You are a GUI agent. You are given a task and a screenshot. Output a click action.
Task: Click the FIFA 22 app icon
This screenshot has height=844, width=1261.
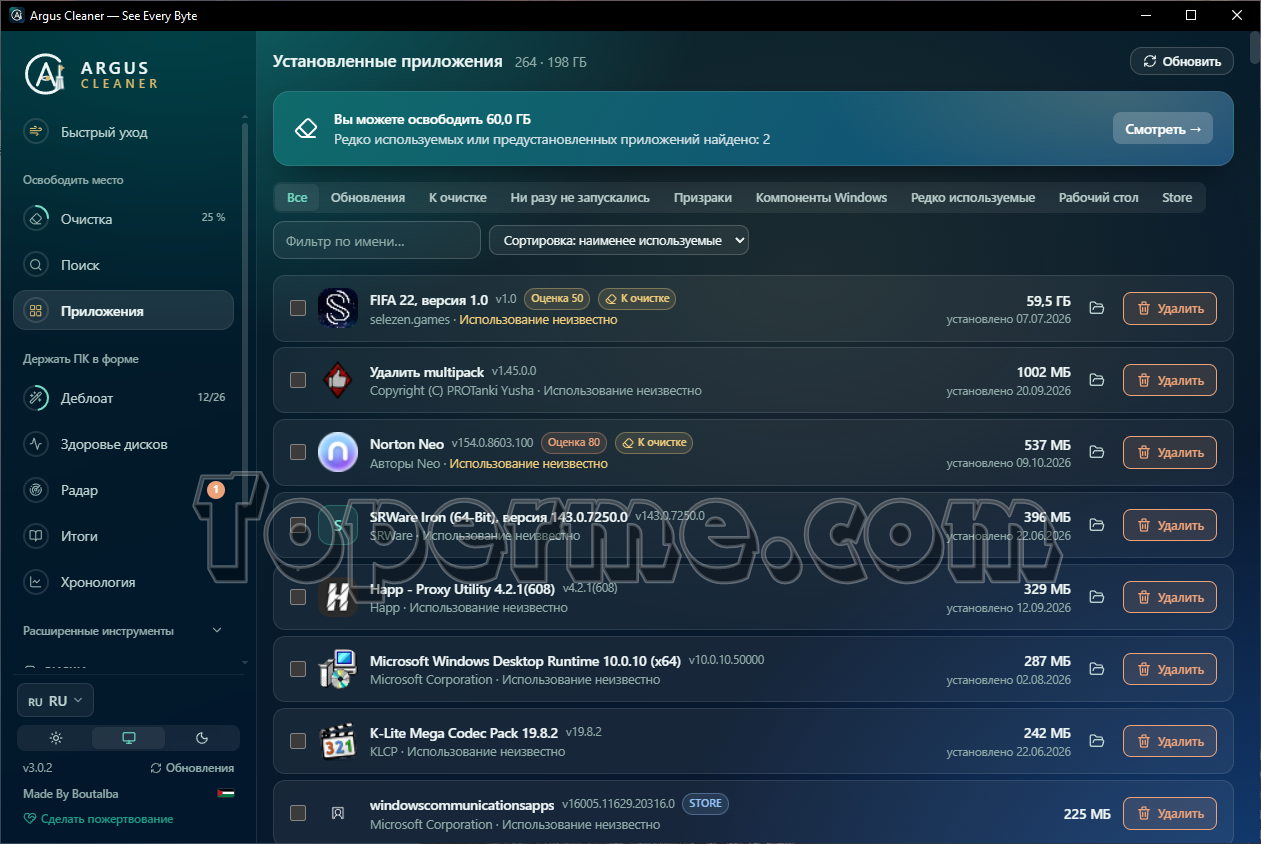click(x=338, y=308)
